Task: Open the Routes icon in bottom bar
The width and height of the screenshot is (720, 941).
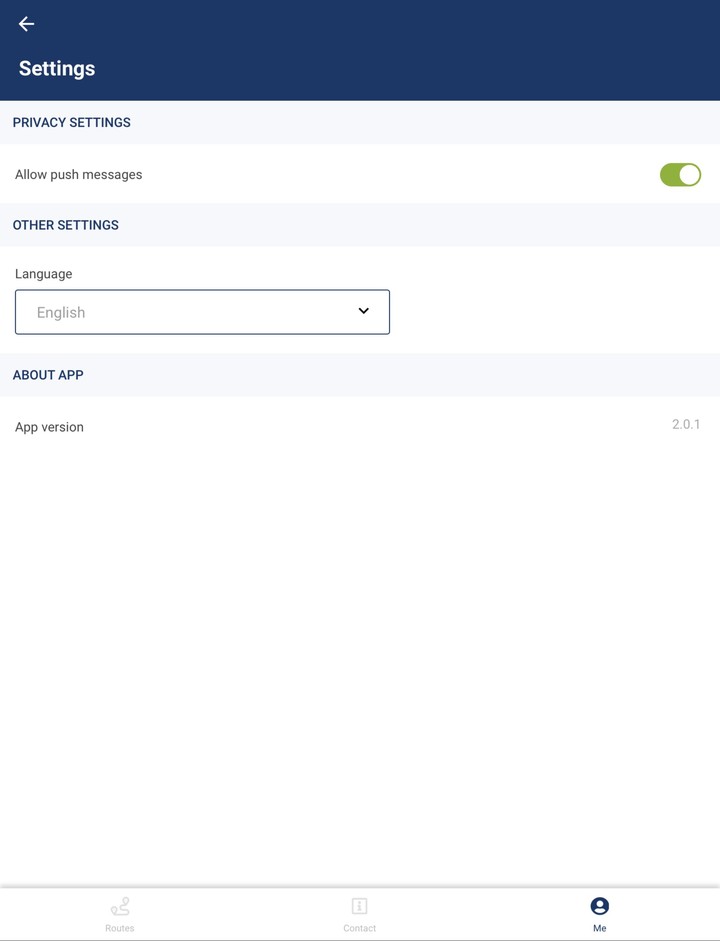Action: tap(120, 906)
